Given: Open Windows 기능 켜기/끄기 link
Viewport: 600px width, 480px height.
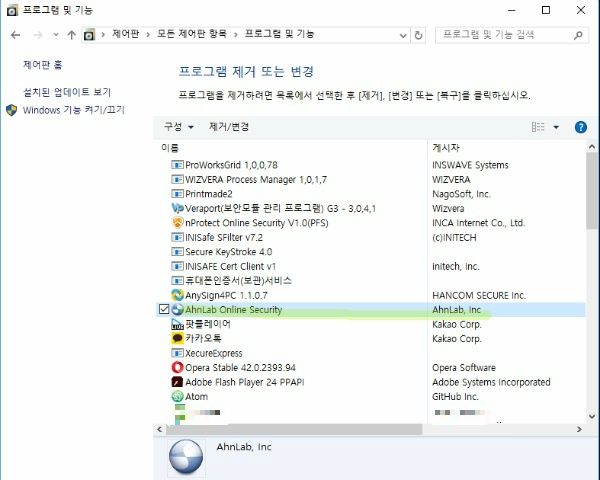Looking at the screenshot, I should click(73, 110).
